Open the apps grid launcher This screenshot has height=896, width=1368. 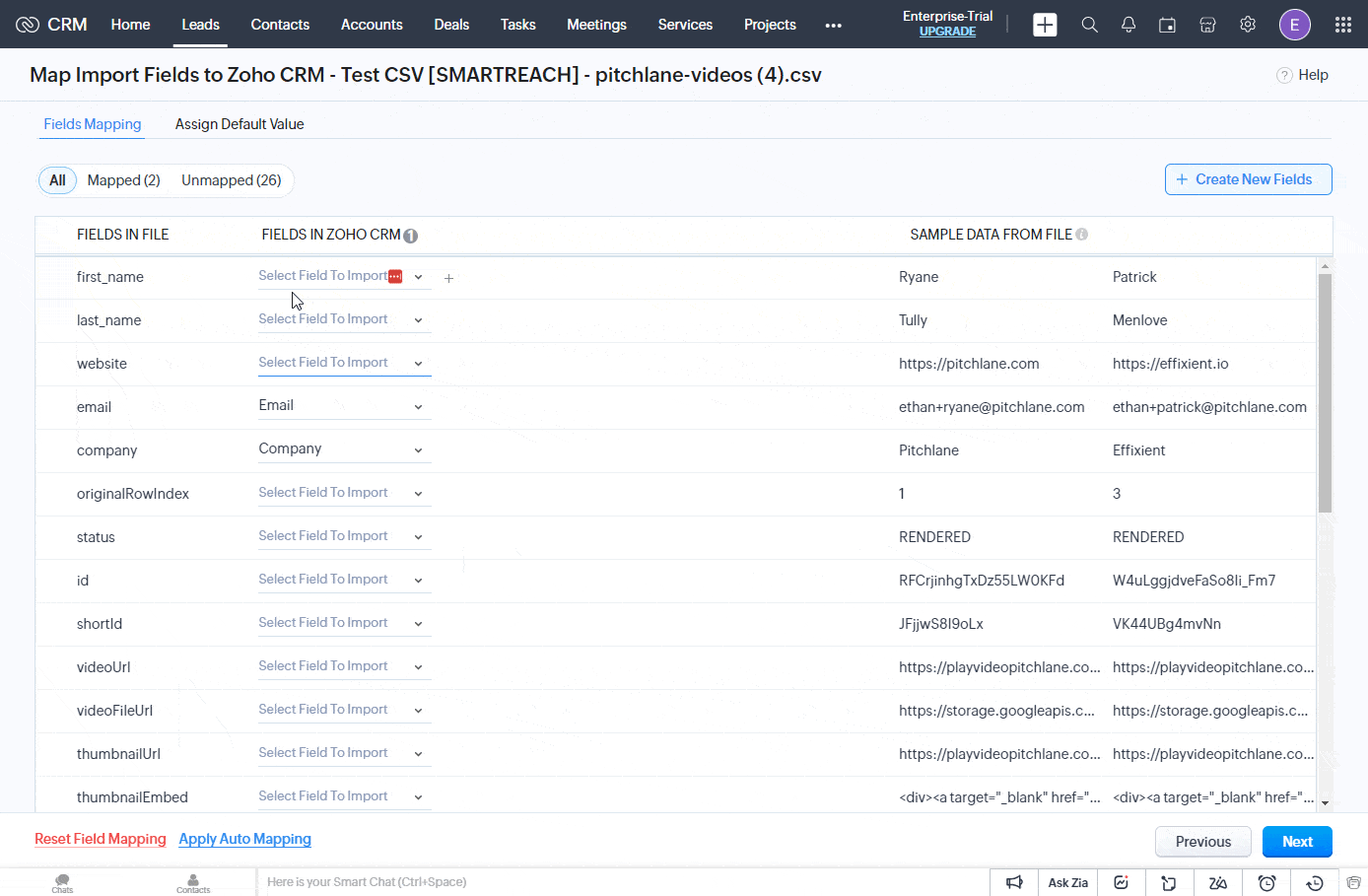click(x=1343, y=25)
